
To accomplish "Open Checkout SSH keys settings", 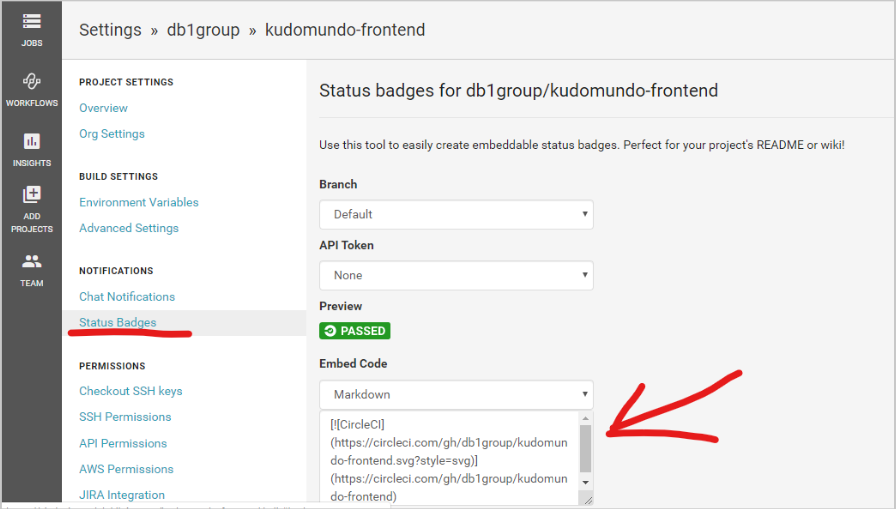I will [x=131, y=391].
